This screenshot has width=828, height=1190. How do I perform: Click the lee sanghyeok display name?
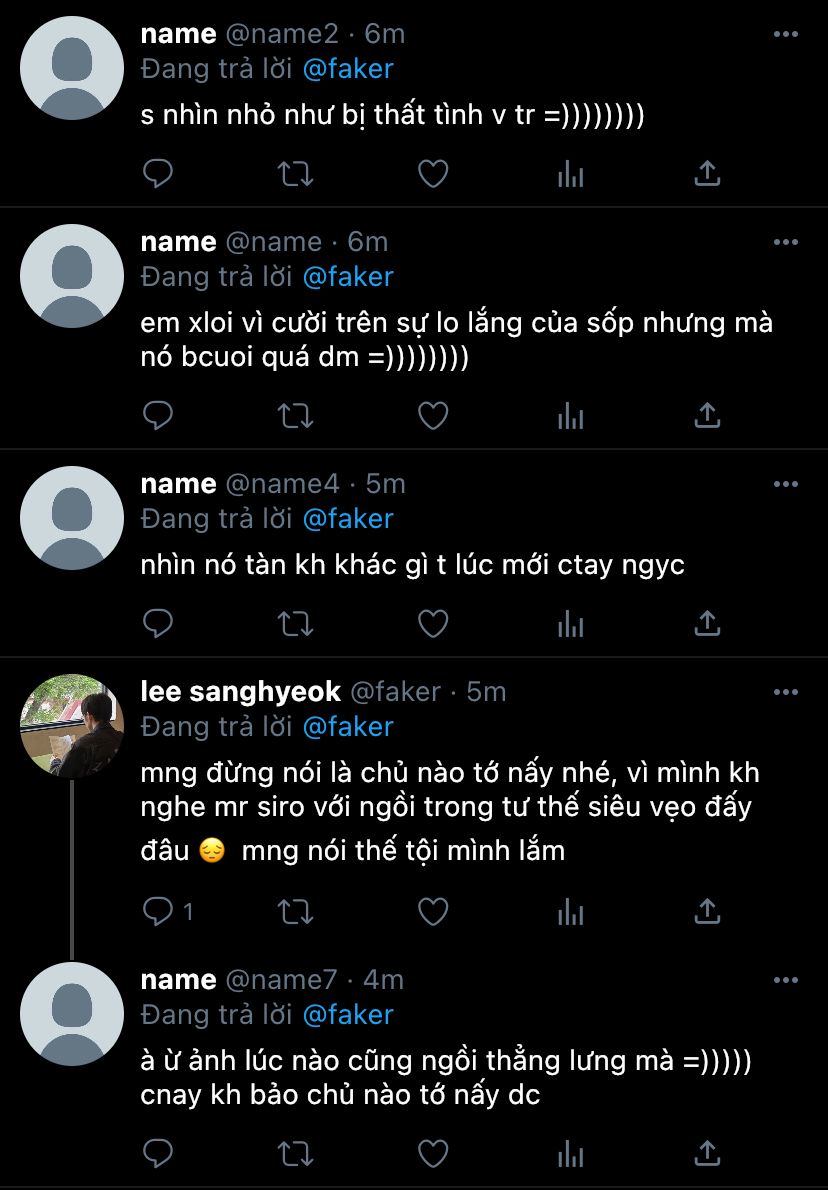pos(240,691)
